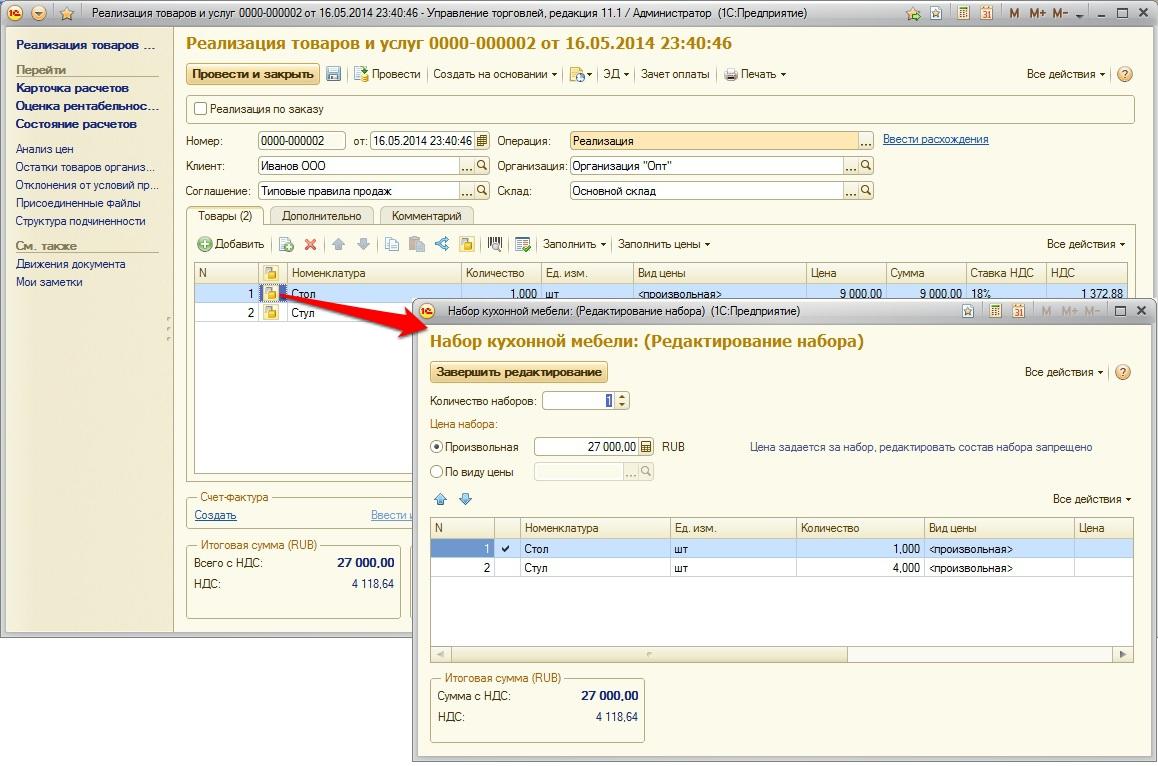
Task: Click the copy row icon next to Добавить
Action: 287,244
